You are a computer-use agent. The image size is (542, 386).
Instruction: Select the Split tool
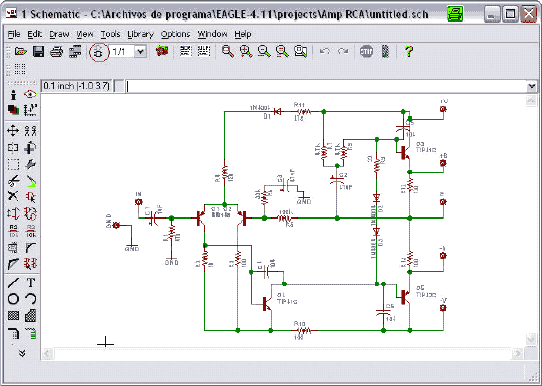click(x=13, y=264)
